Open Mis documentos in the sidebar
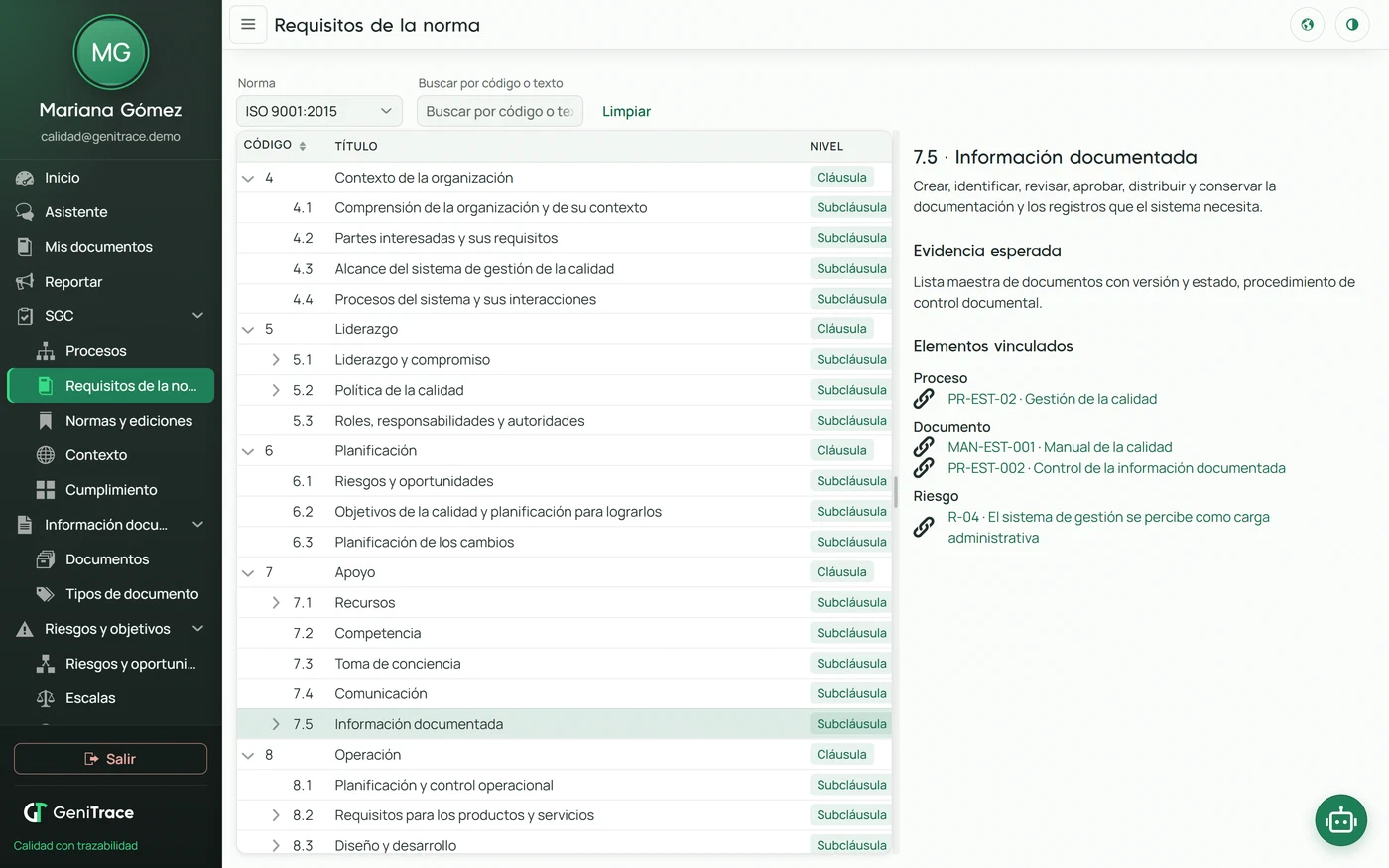 (110, 247)
